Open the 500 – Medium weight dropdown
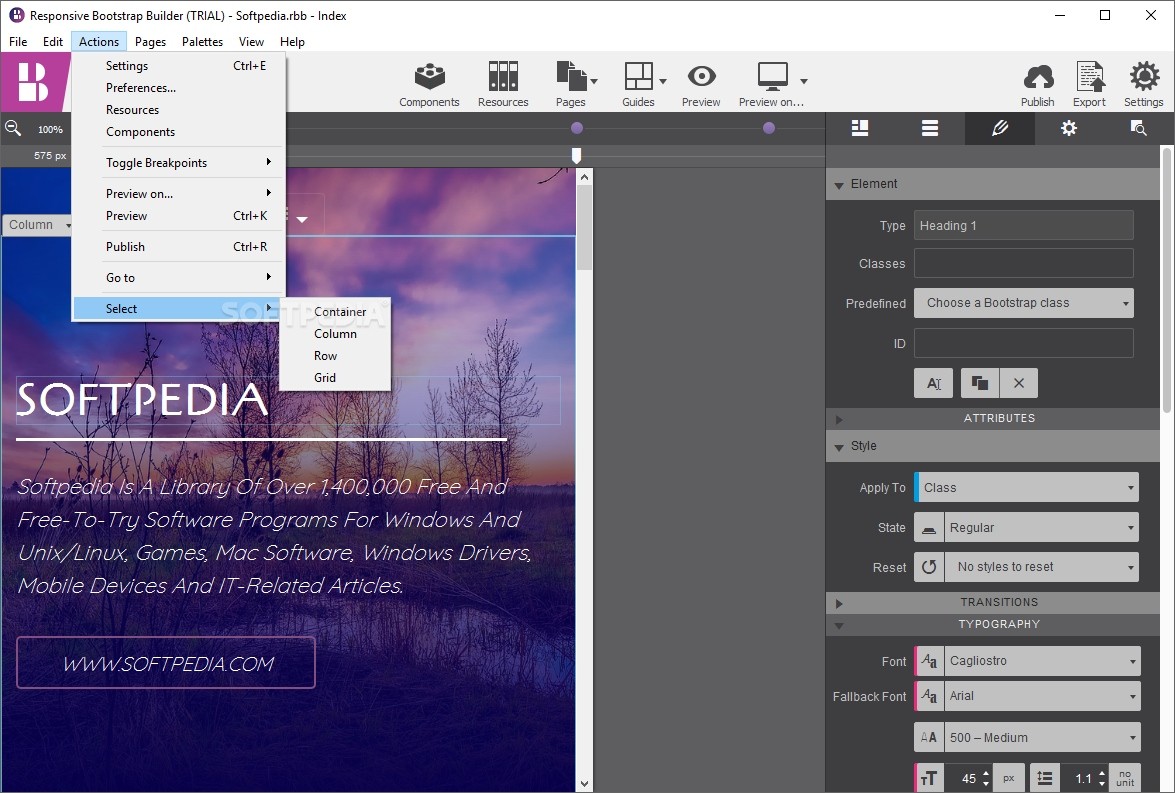The image size is (1175, 793). click(x=1042, y=738)
